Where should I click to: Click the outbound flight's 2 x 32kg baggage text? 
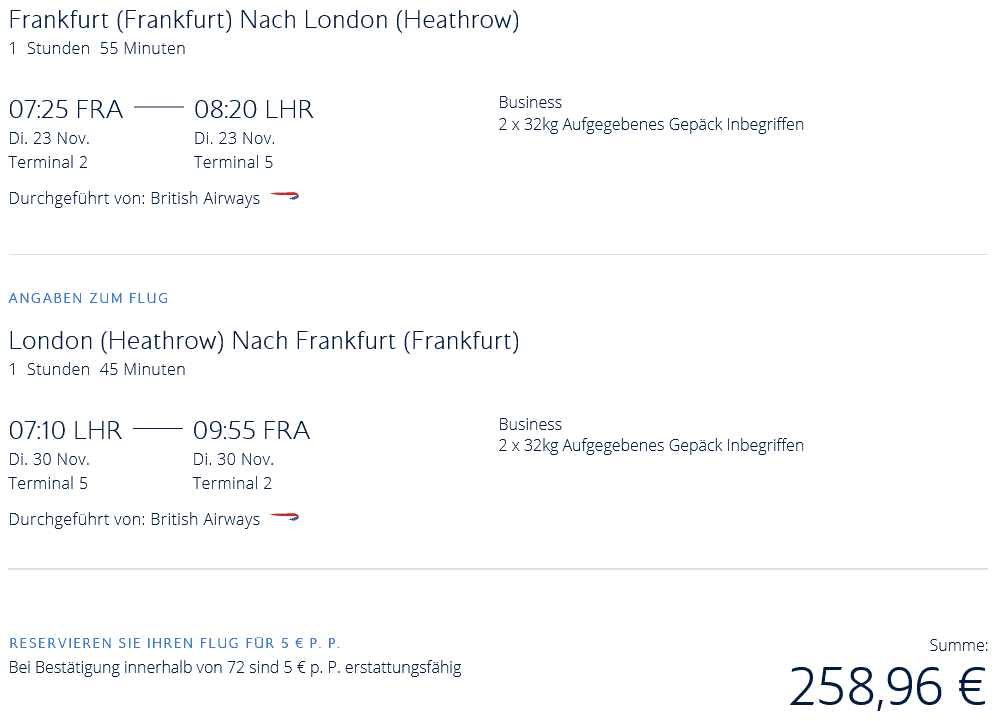651,124
